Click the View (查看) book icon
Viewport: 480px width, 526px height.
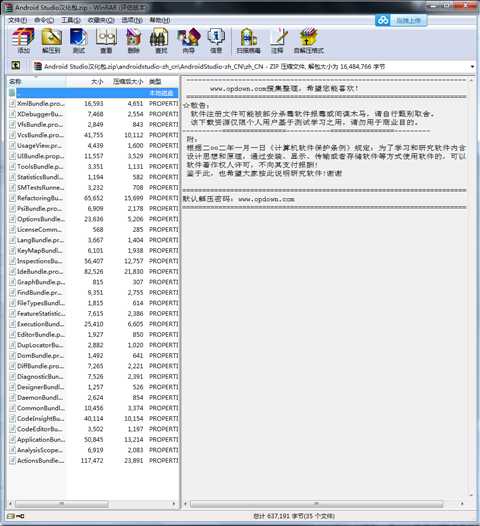pos(106,41)
